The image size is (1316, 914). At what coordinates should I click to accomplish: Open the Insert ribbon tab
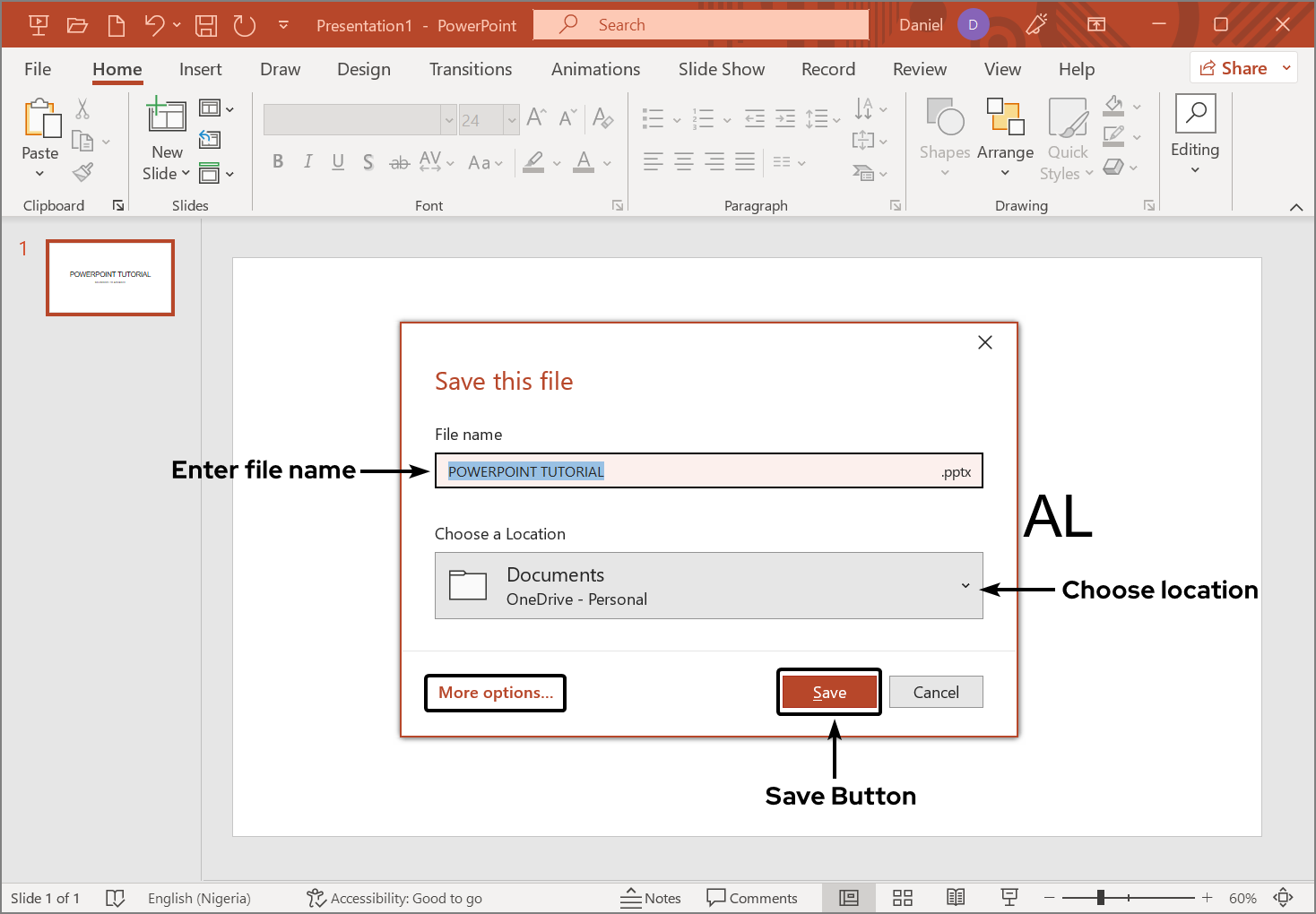[x=200, y=69]
